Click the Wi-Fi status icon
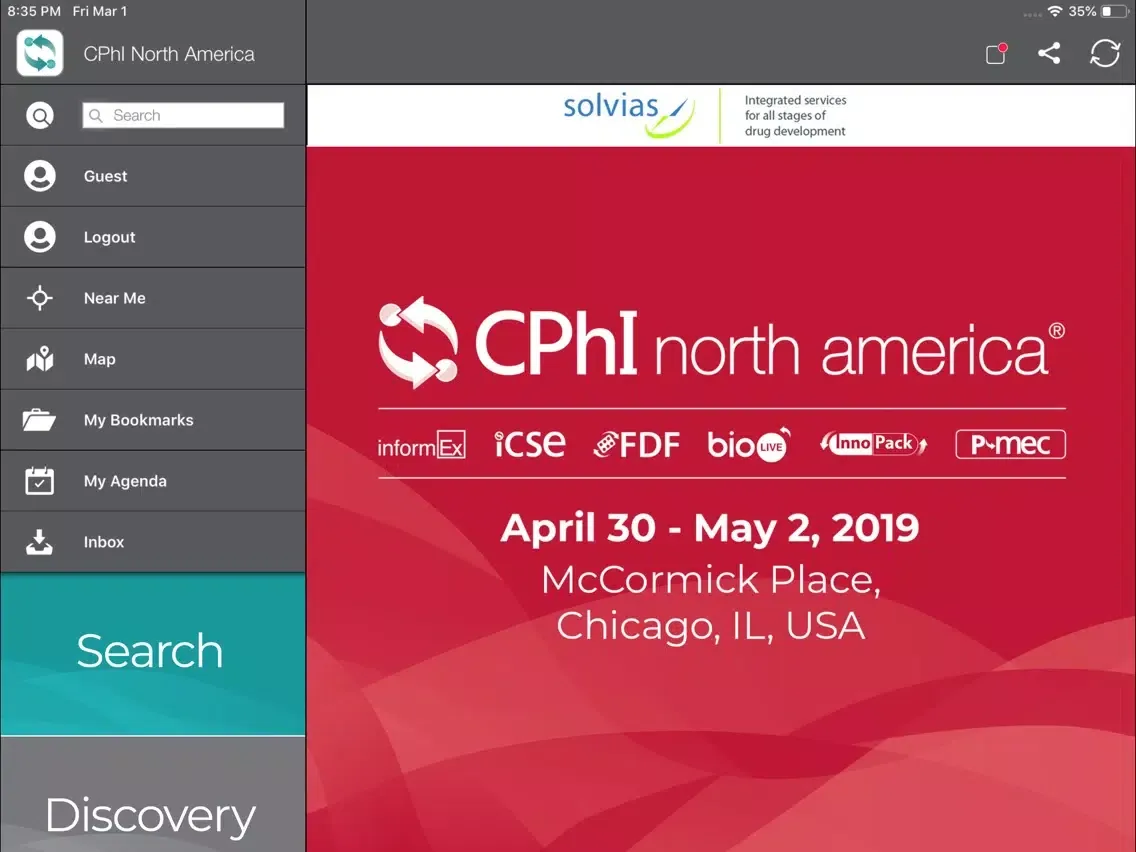Viewport: 1136px width, 852px height. click(x=1055, y=12)
